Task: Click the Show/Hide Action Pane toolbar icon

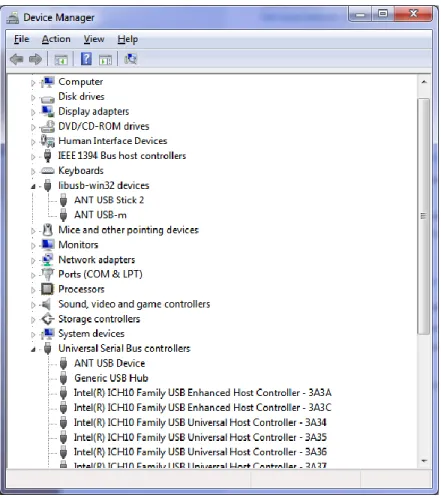Action: pyautogui.click(x=105, y=60)
